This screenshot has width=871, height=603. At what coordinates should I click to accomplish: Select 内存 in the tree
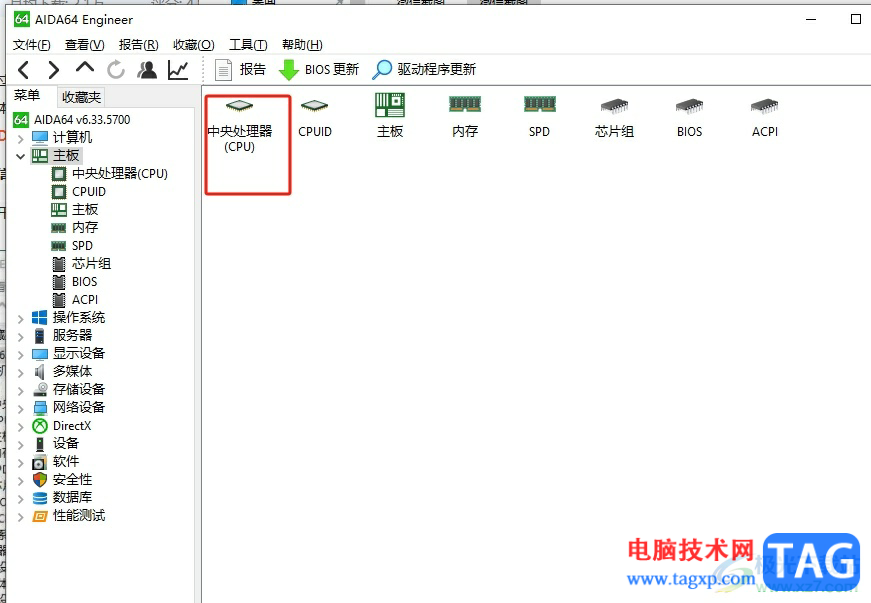click(x=75, y=227)
